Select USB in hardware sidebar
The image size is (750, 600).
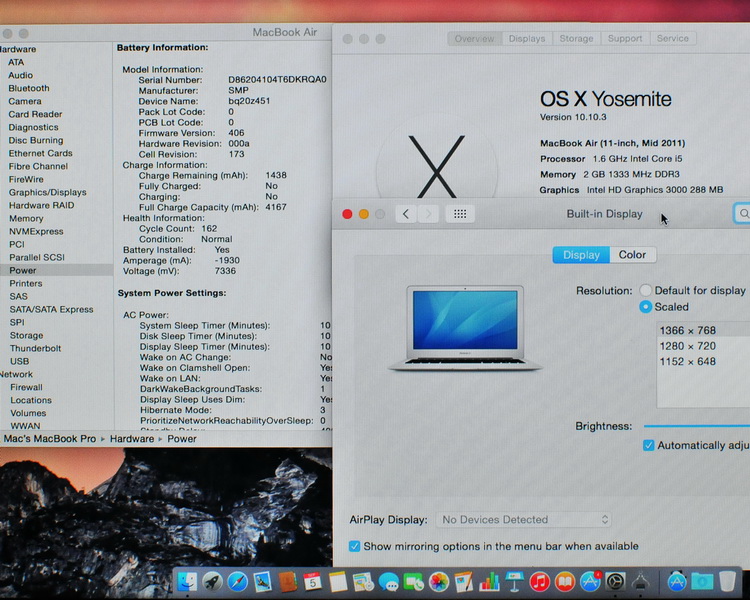(x=20, y=361)
